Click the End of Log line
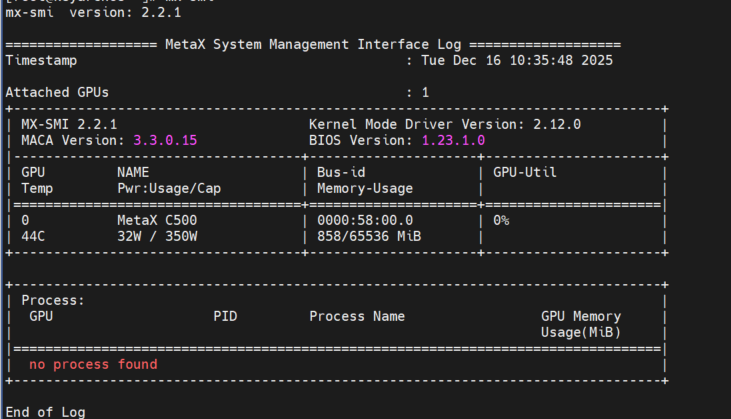 45,412
